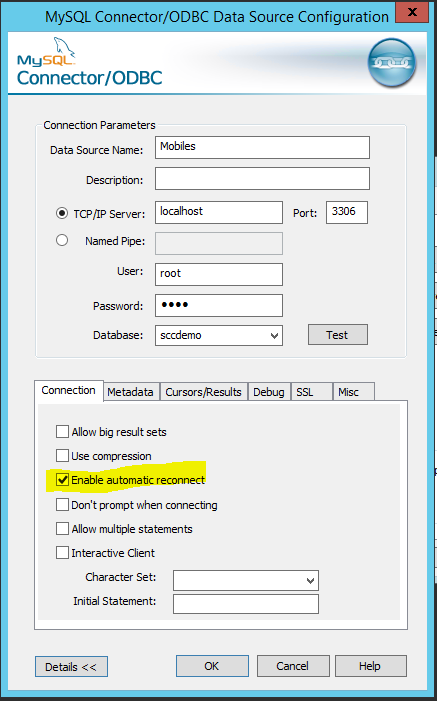Screen dimensions: 437x701
Task: Click the disabled Named Pipe text field
Action: 219,243
